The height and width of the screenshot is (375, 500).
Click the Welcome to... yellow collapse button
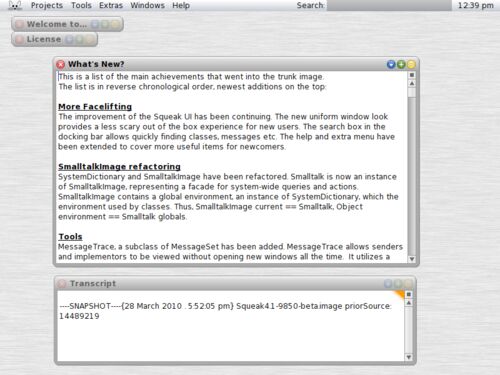pyautogui.click(x=115, y=24)
